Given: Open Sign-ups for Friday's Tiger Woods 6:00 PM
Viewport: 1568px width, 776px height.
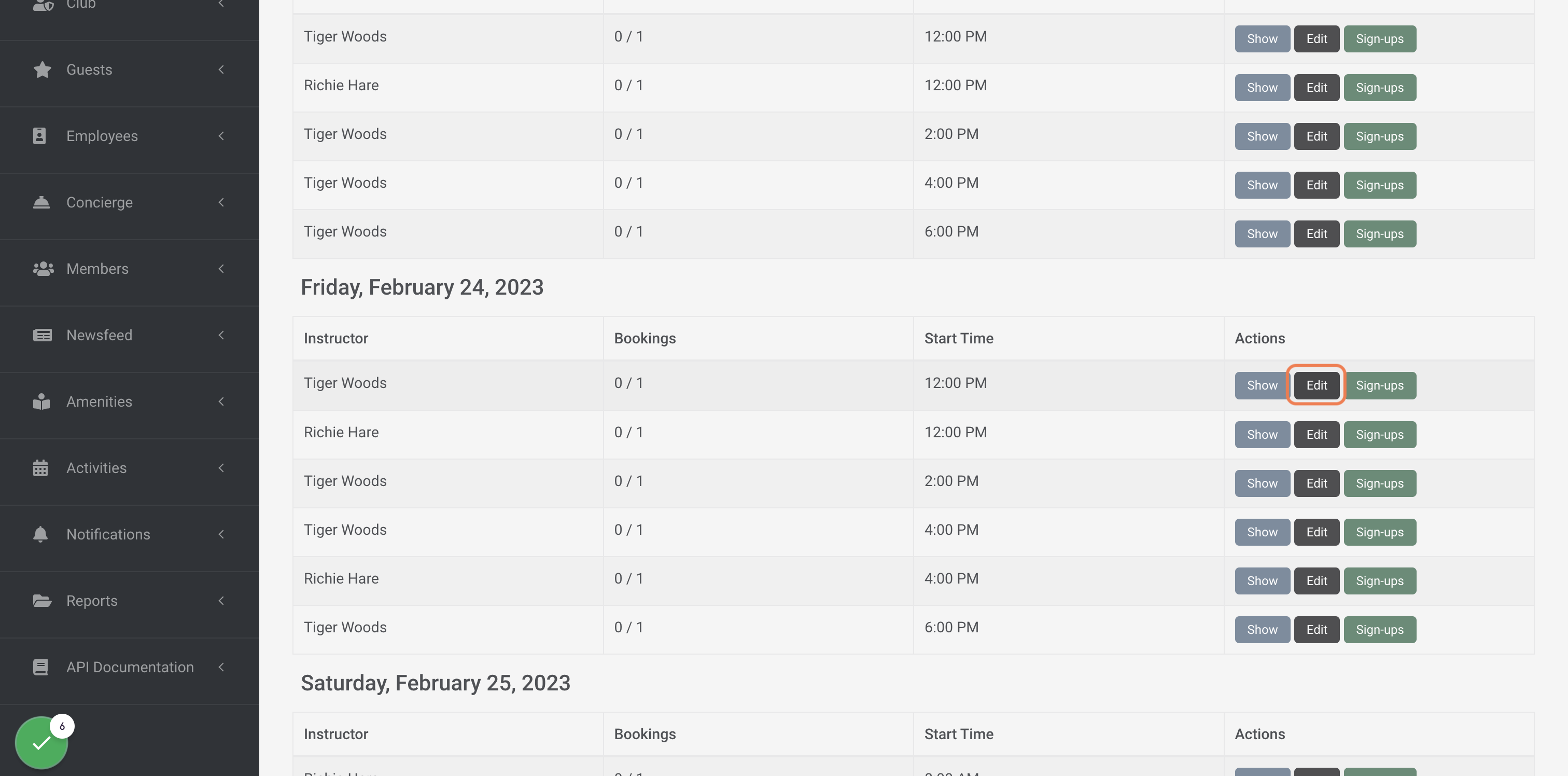Looking at the screenshot, I should [x=1379, y=629].
